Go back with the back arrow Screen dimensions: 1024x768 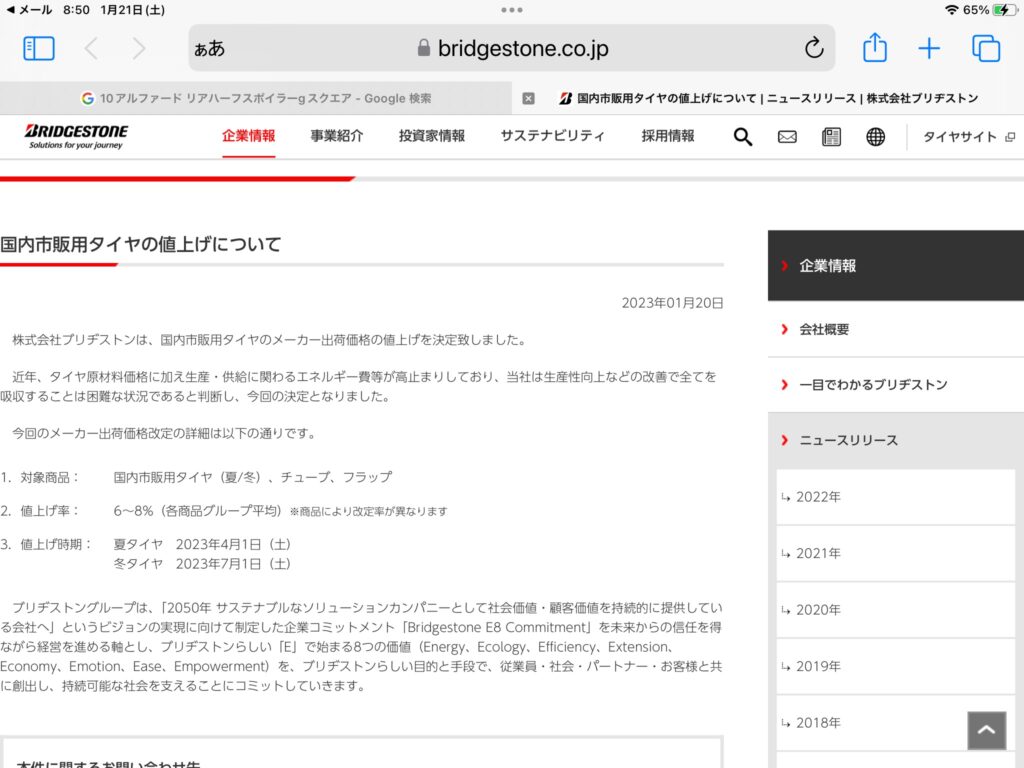[91, 48]
